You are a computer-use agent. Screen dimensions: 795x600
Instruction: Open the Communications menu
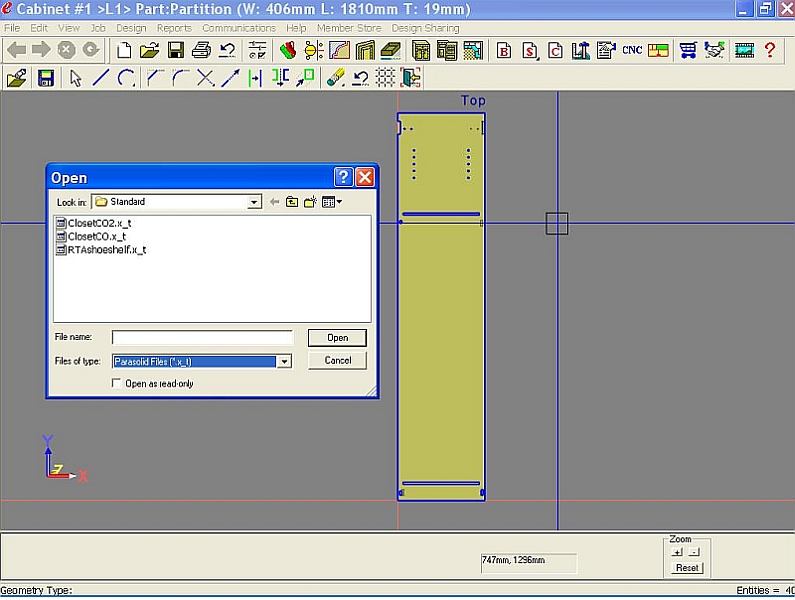pyautogui.click(x=239, y=28)
